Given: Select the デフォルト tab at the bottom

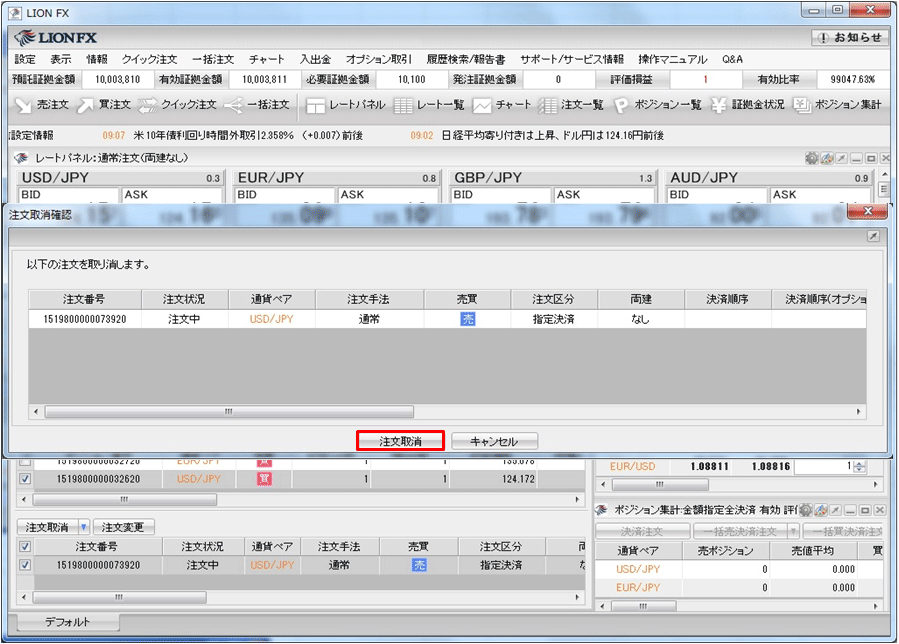Looking at the screenshot, I should click(x=68, y=622).
